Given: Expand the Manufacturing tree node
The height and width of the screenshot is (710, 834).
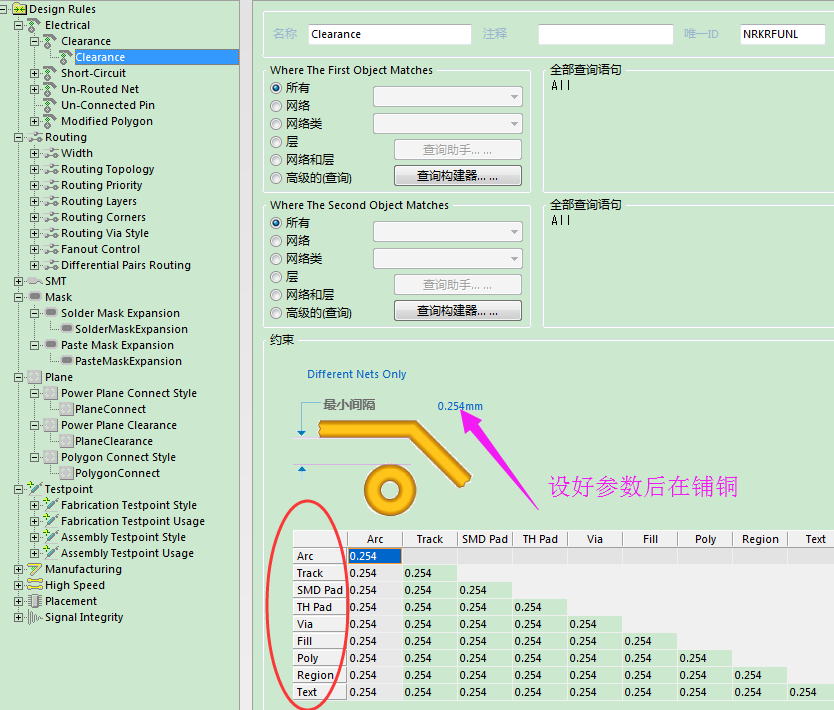Looking at the screenshot, I should [19, 569].
